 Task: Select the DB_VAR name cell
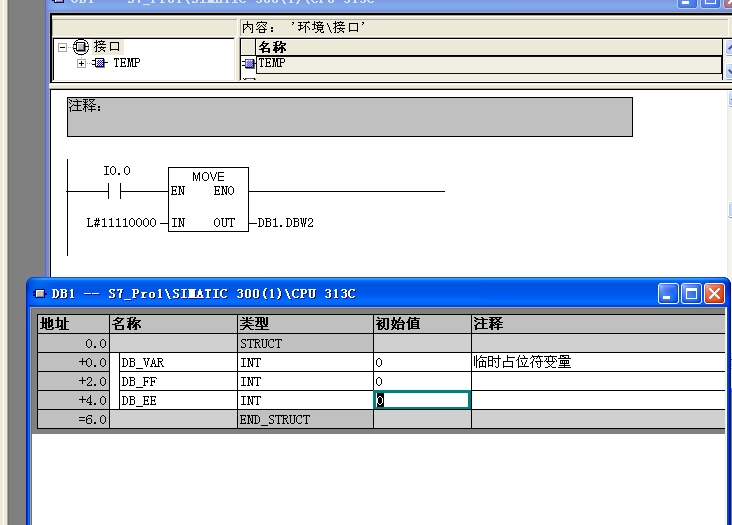176,362
